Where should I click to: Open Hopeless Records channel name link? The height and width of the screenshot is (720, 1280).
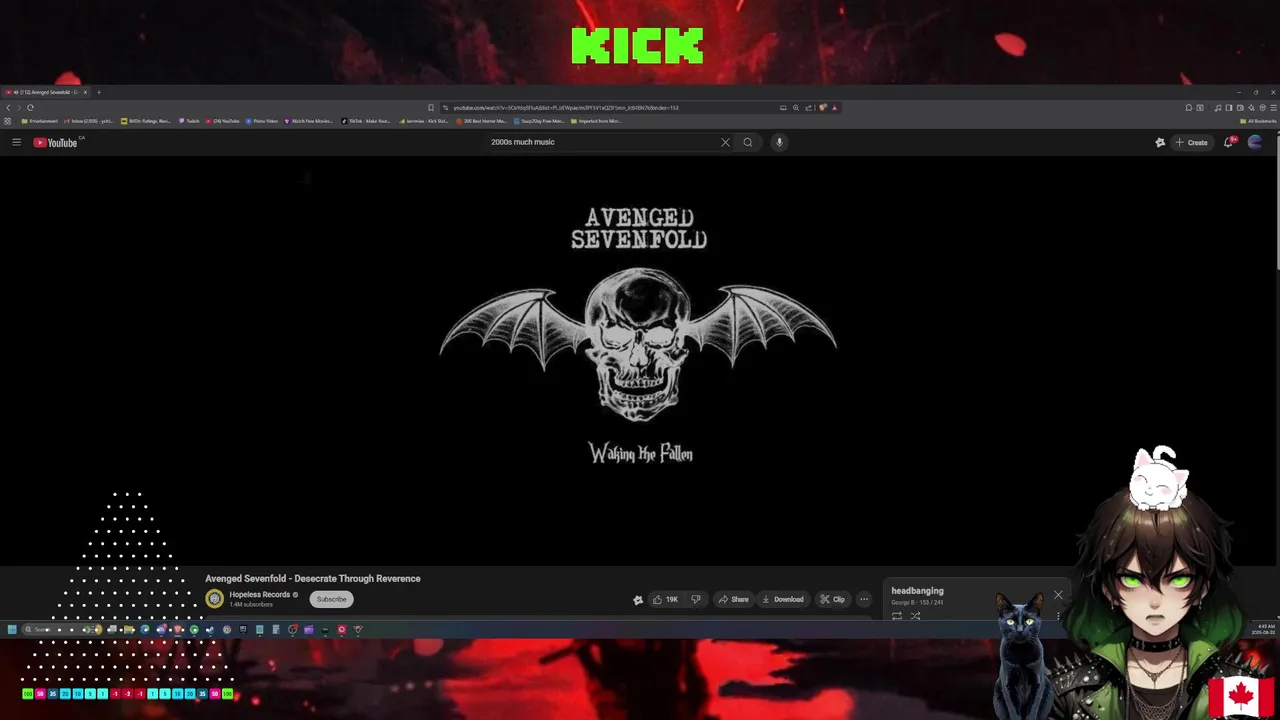point(259,594)
